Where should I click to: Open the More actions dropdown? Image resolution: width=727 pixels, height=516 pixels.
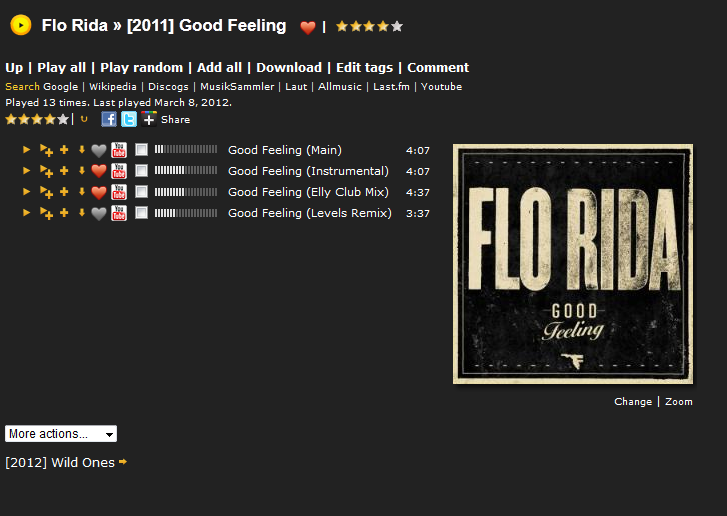[61, 434]
